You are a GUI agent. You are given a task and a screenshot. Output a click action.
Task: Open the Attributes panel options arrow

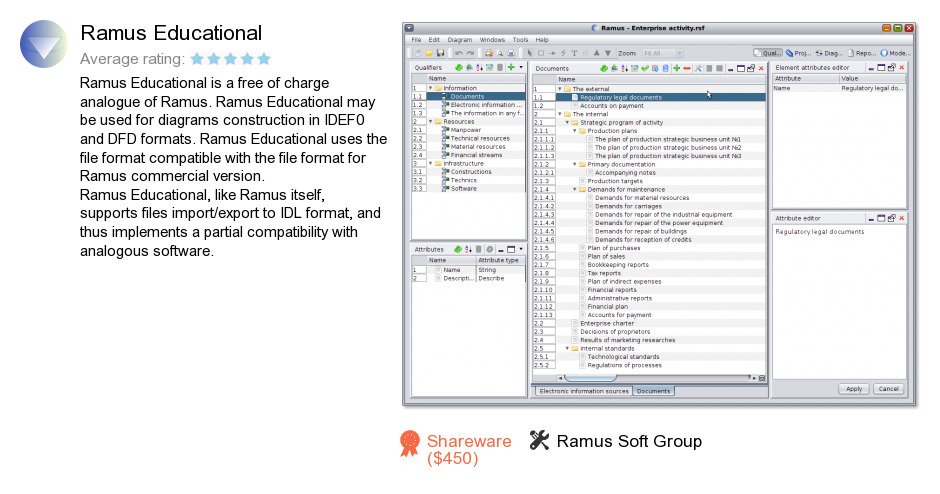pyautogui.click(x=521, y=249)
